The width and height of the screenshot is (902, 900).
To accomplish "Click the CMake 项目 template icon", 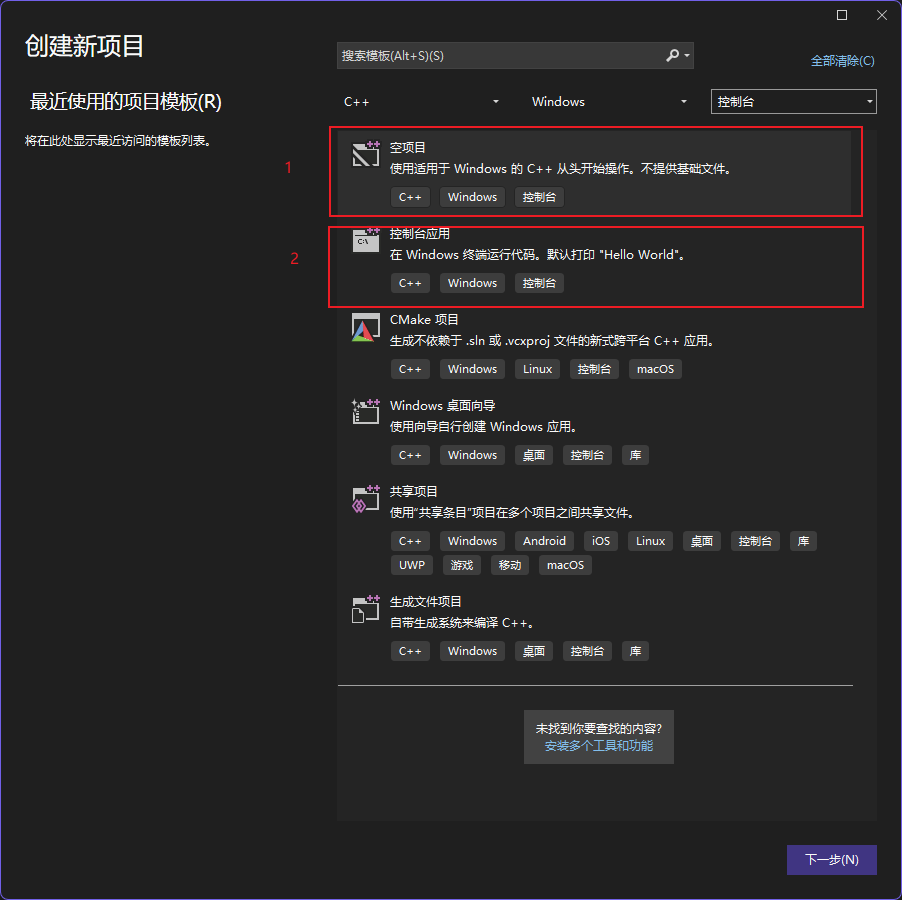I will pos(366,327).
